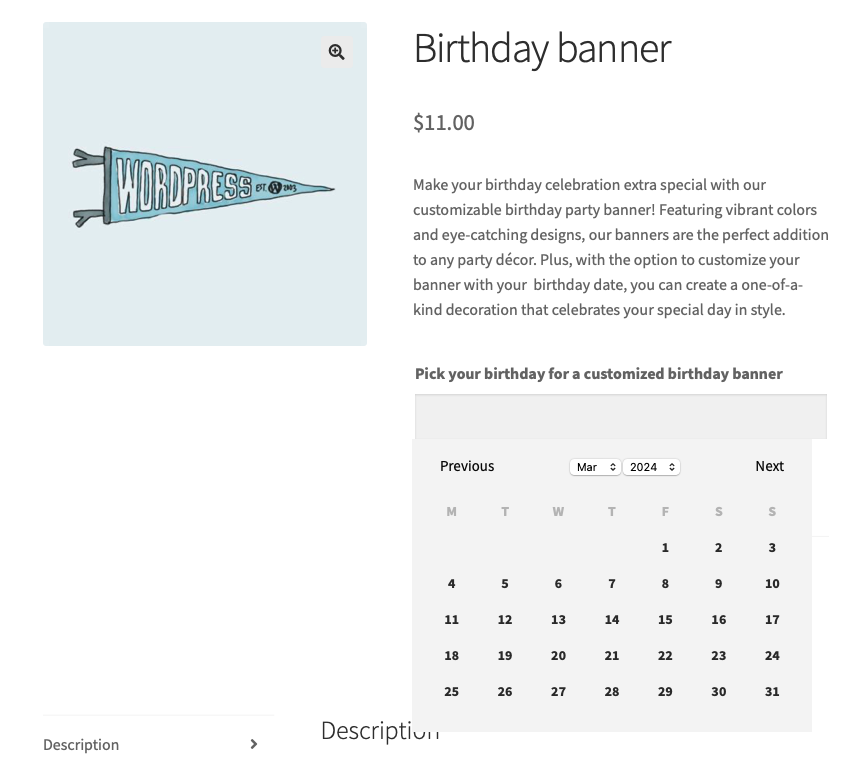868x761 pixels.
Task: Choose day 31 in the calendar
Action: click(x=772, y=692)
